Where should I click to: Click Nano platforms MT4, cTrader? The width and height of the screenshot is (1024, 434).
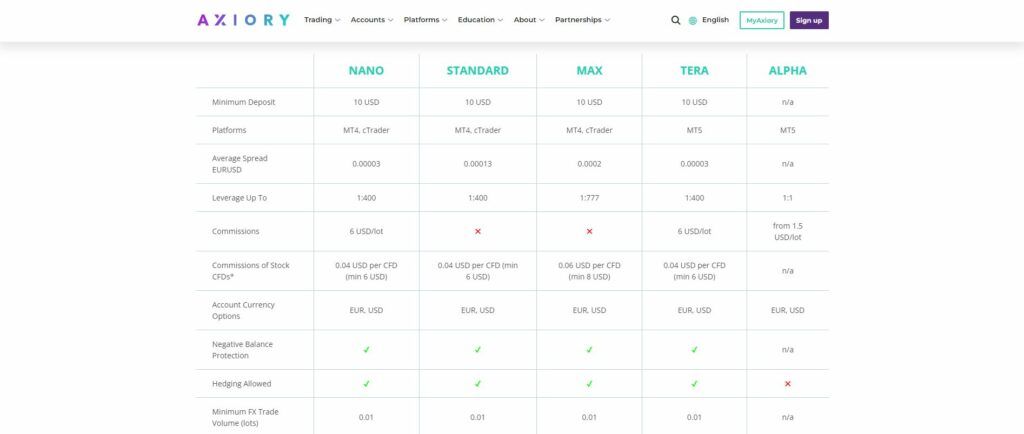(366, 131)
